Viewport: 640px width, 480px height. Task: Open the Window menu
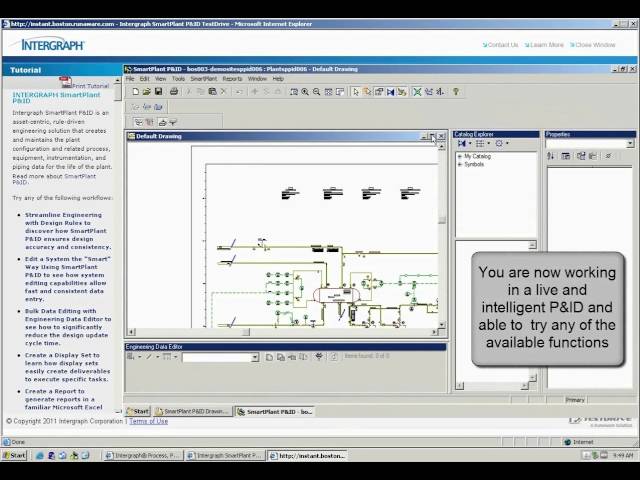pos(257,79)
